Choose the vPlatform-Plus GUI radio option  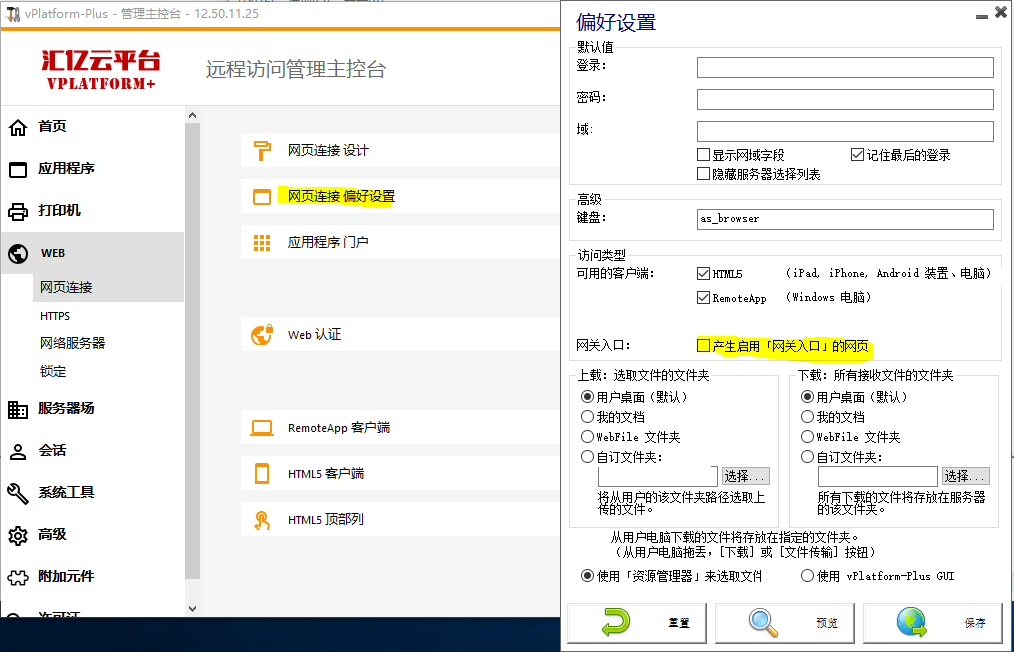point(808,576)
